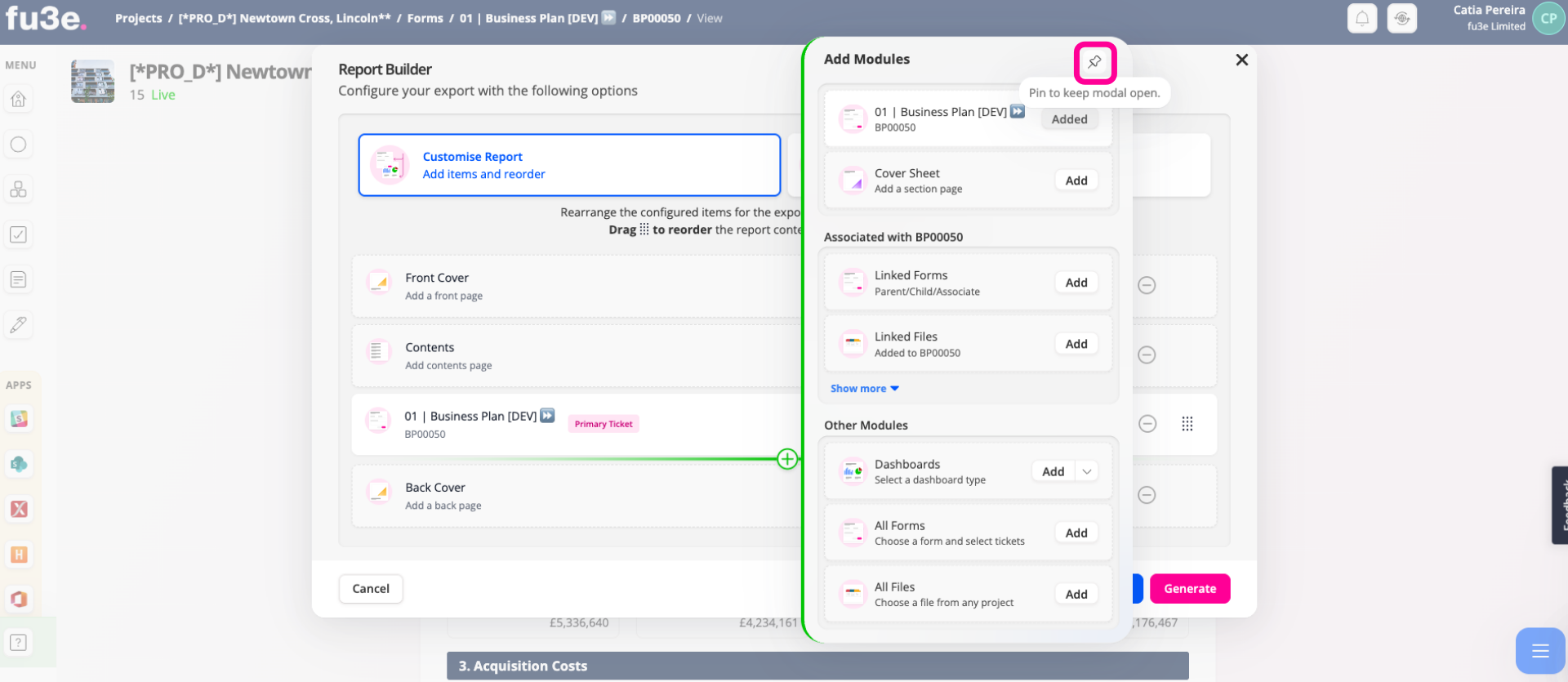Click the drag handle on Business Plan row

tap(1187, 424)
